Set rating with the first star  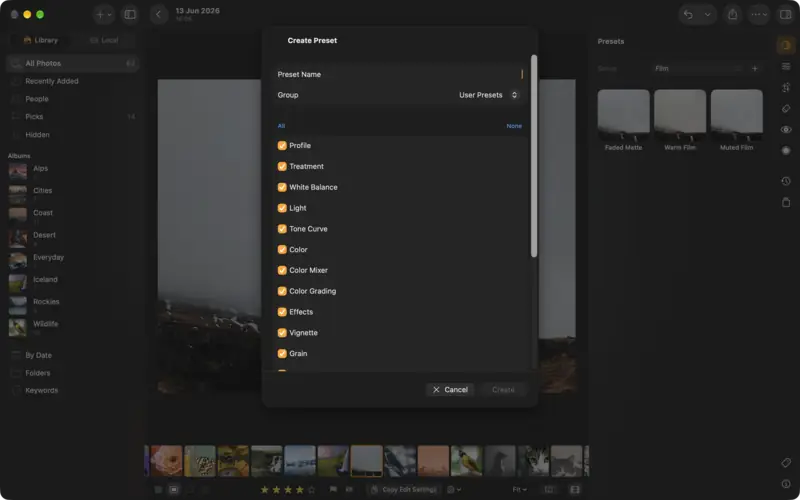click(x=264, y=489)
